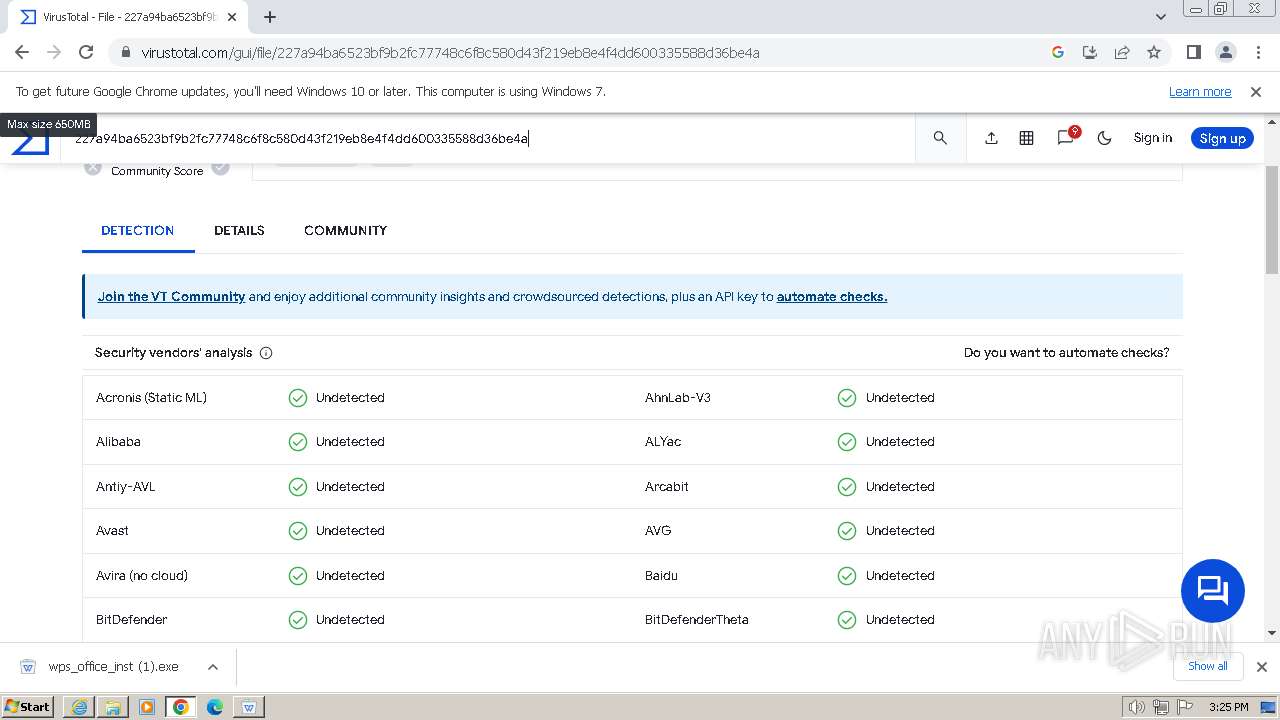Close the downloads bar
1280x720 pixels.
1262,667
